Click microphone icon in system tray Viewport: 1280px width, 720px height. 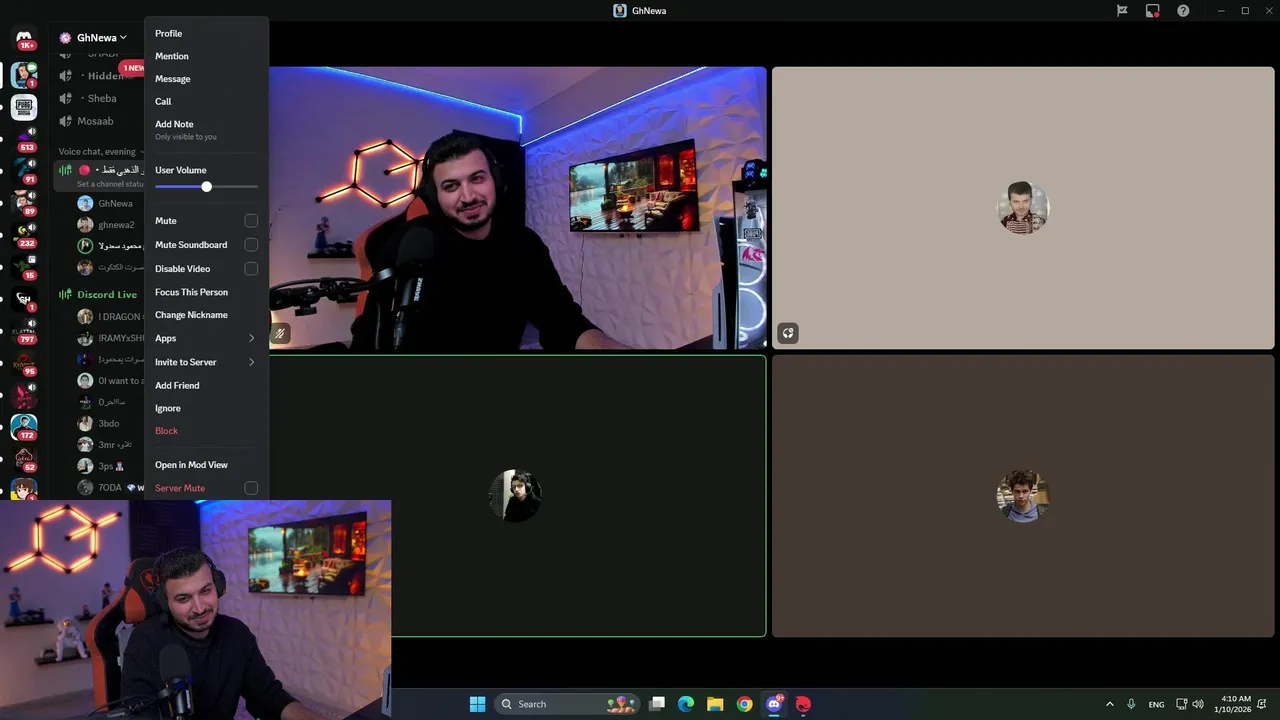[1131, 704]
